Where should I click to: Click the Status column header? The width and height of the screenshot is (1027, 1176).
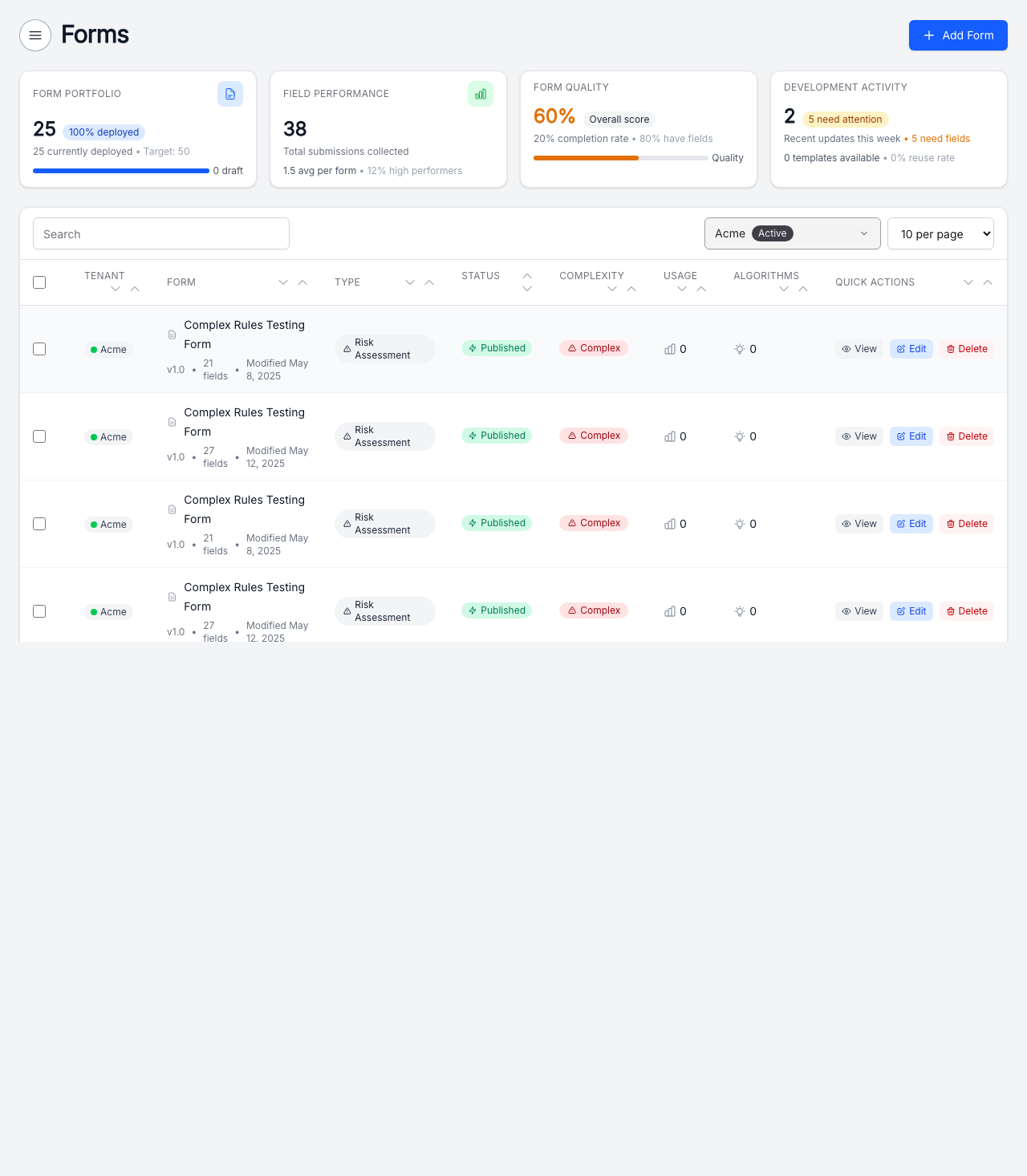(481, 276)
